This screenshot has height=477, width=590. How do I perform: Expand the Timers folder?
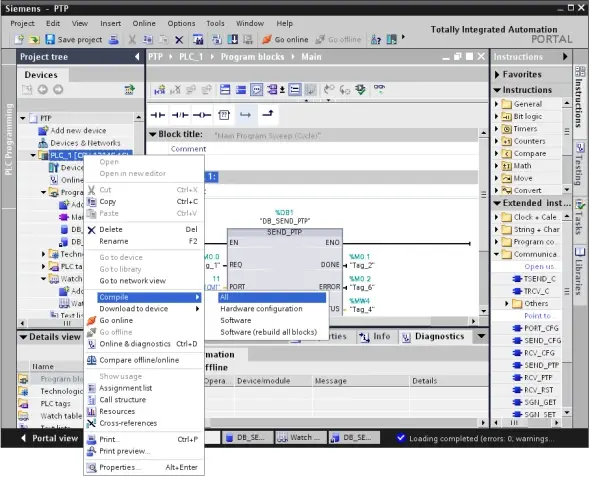[496, 129]
